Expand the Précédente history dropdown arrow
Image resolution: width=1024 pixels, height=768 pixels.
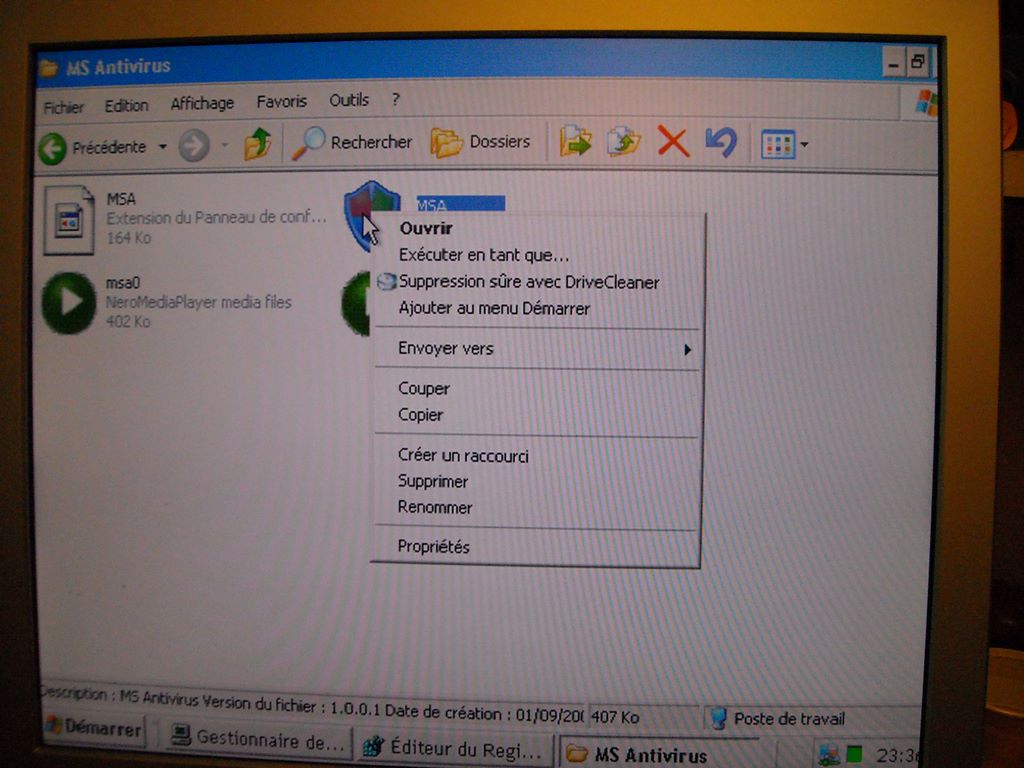click(x=163, y=147)
